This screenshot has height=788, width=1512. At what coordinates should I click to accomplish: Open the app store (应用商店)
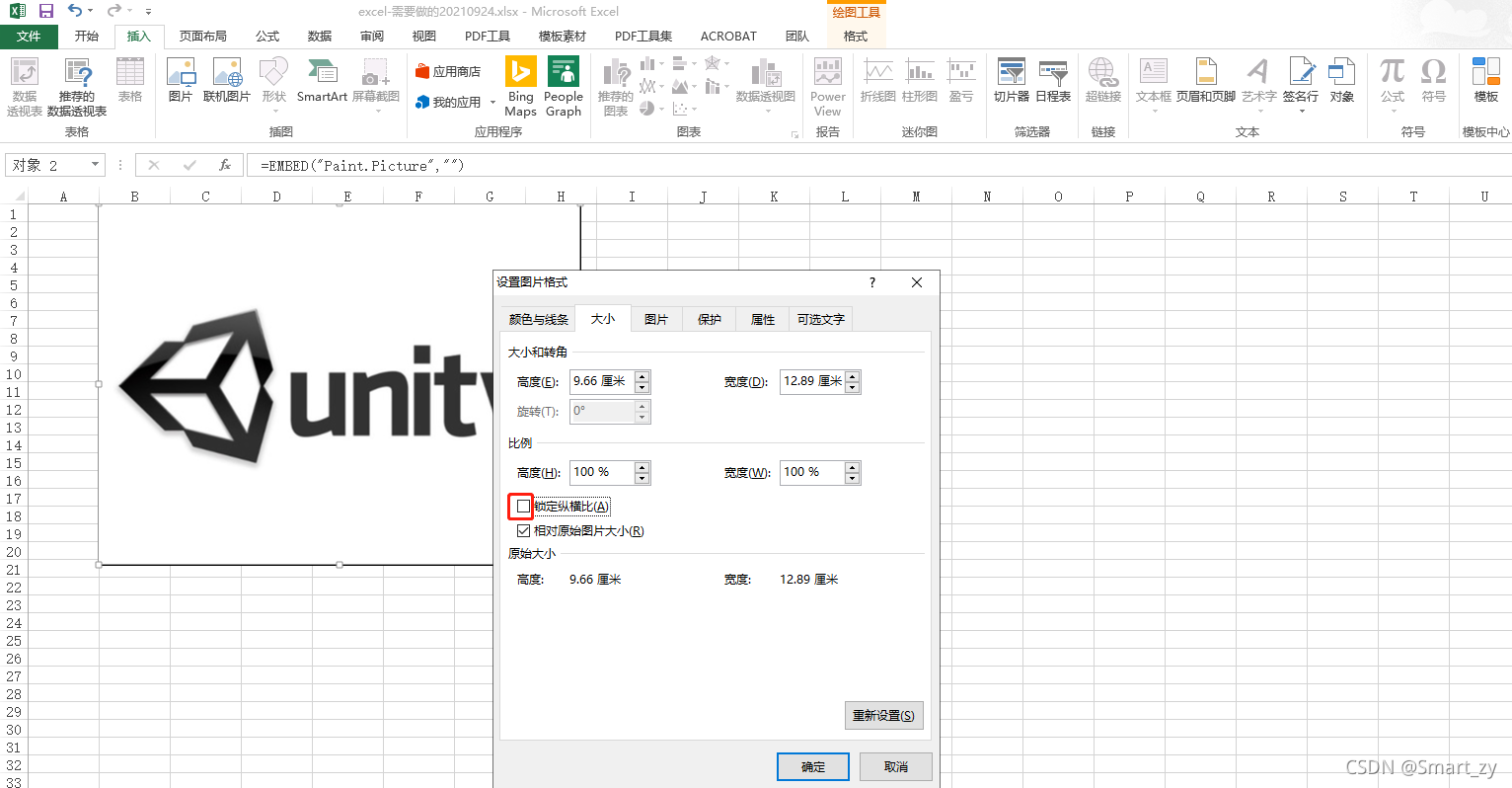[448, 71]
